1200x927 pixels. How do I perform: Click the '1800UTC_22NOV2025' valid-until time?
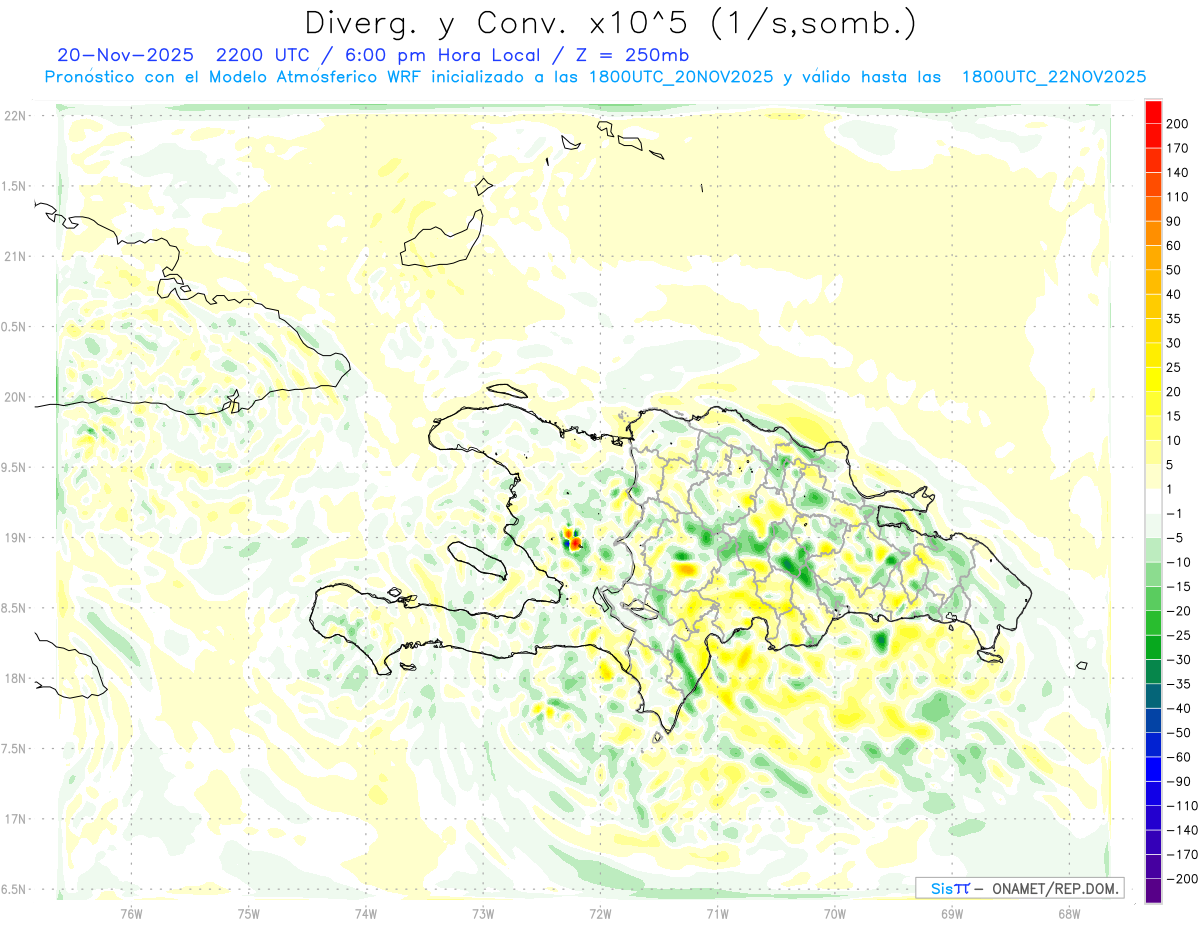pyautogui.click(x=1053, y=77)
